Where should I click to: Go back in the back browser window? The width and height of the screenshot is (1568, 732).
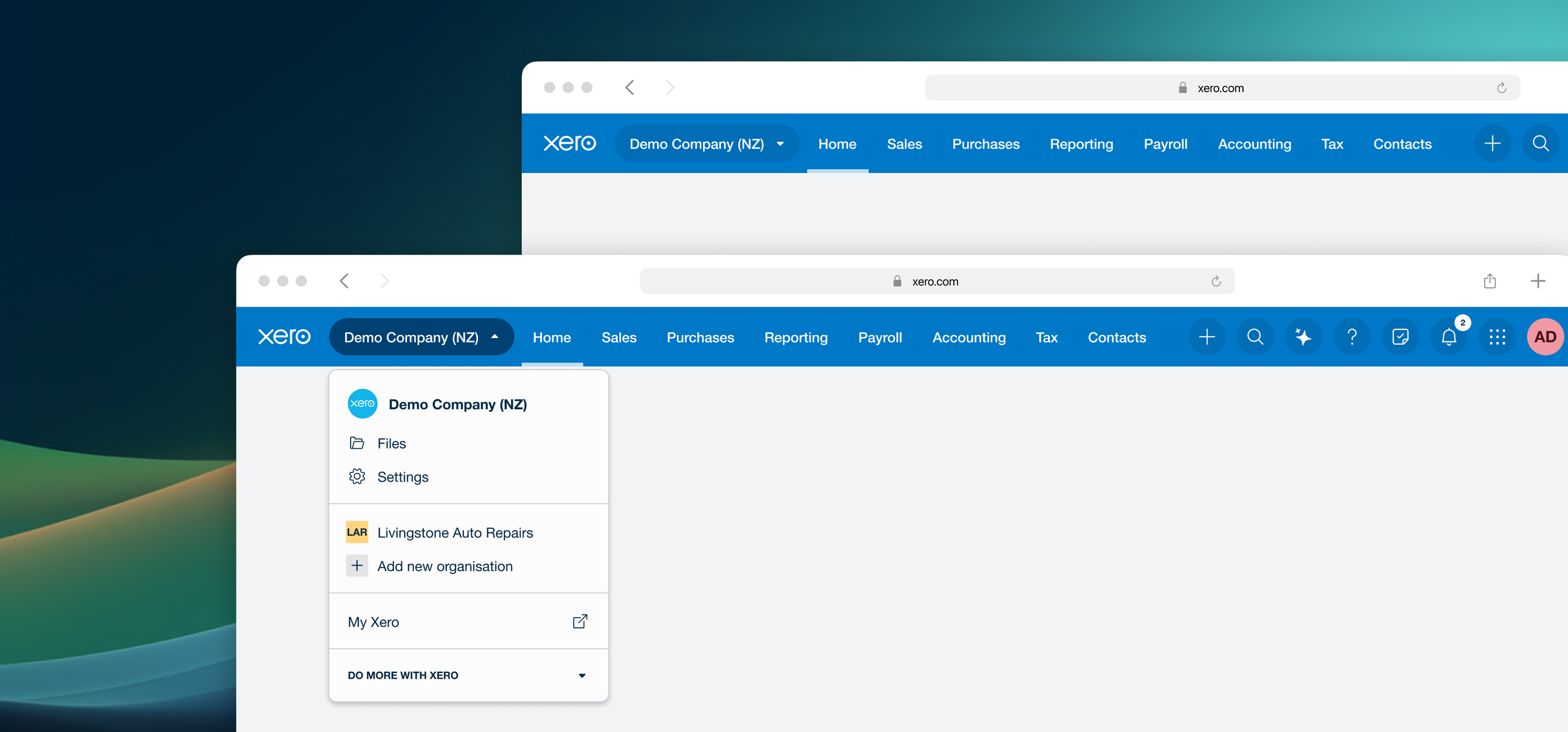pyautogui.click(x=629, y=87)
